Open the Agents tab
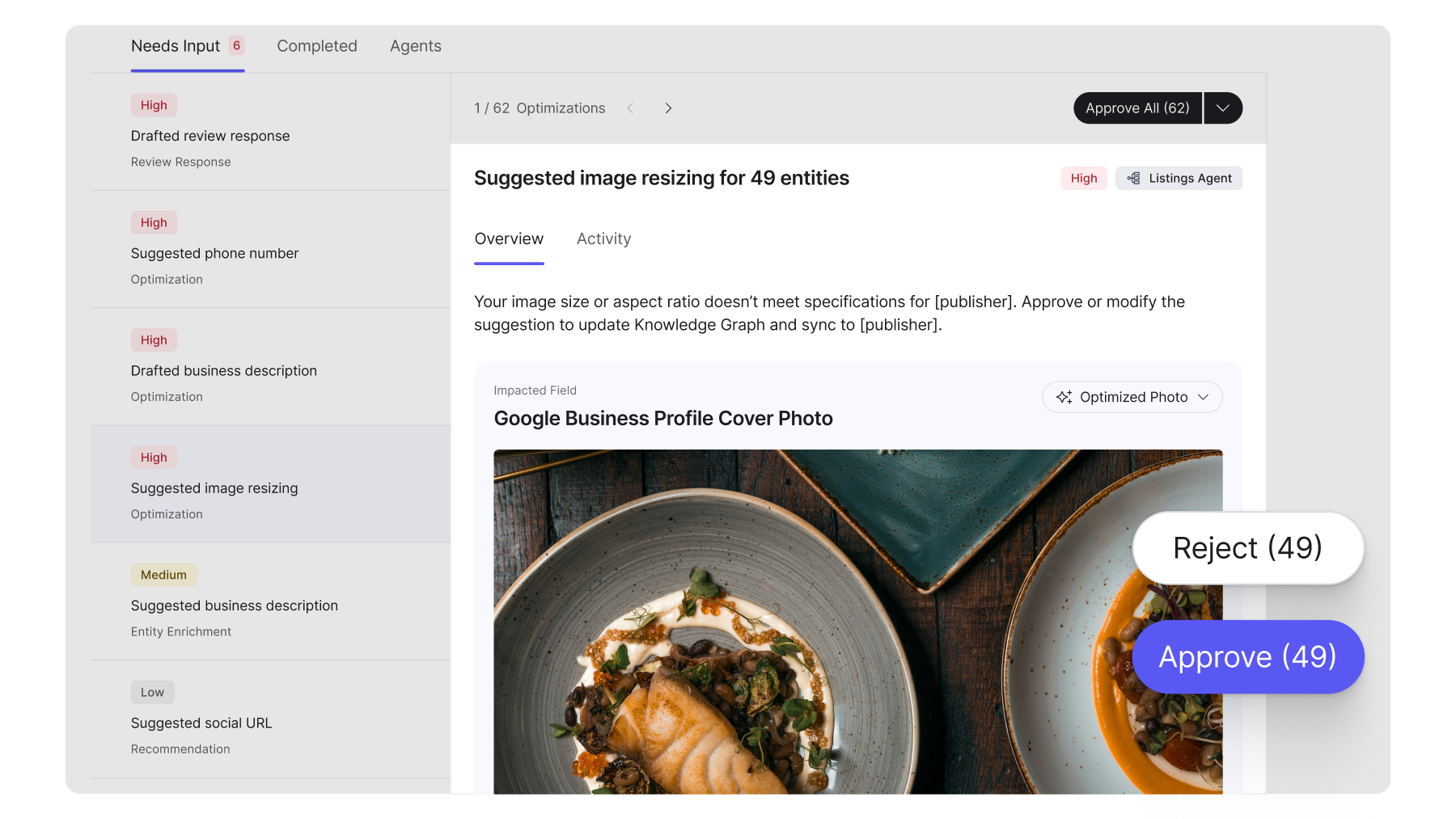Screen dimensions: 1456x819 415,46
